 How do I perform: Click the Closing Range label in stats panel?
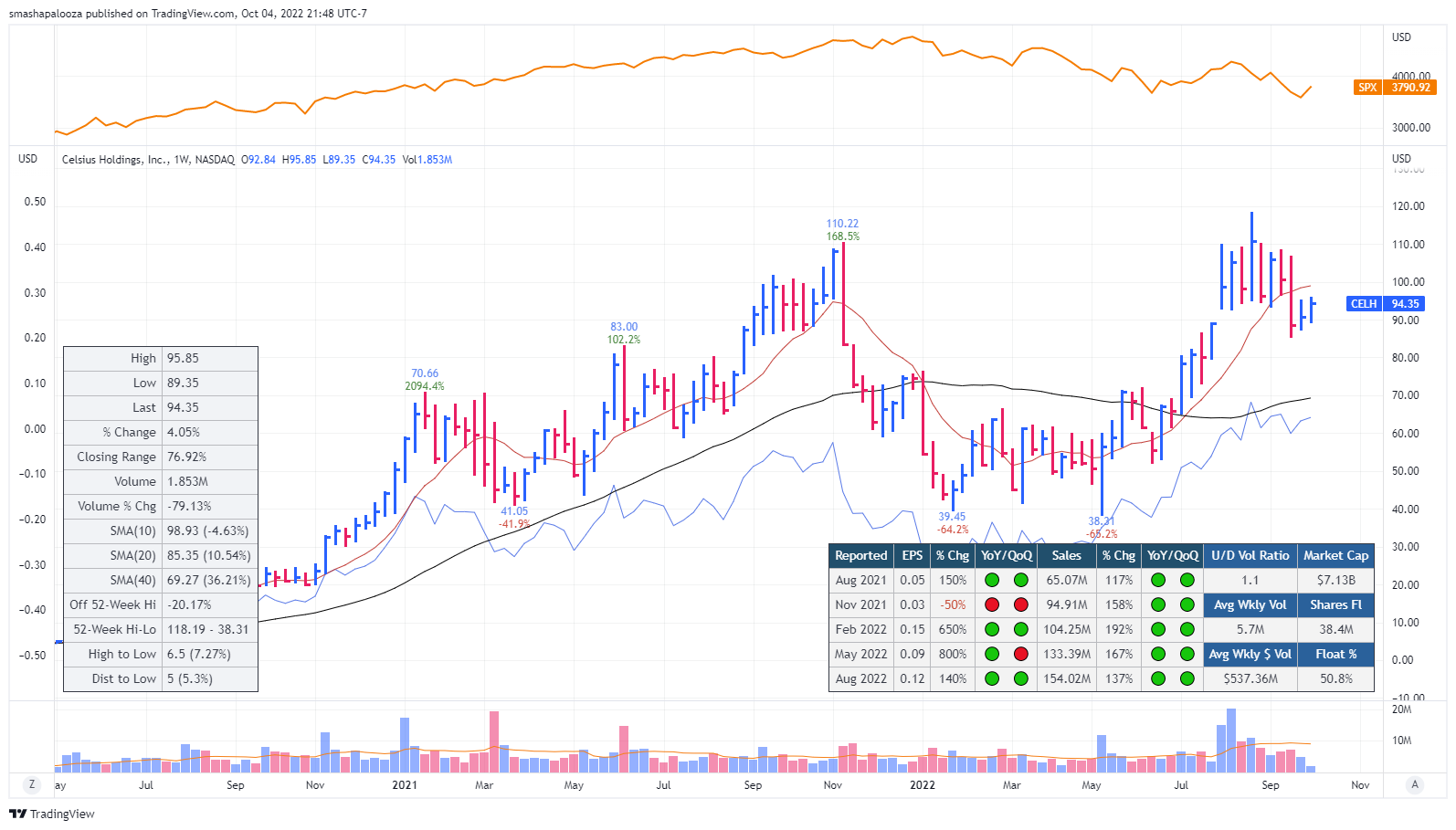tap(116, 457)
